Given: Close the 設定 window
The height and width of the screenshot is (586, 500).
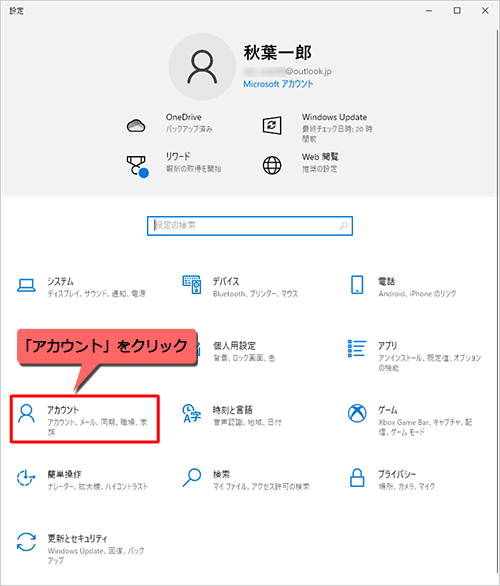Looking at the screenshot, I should pos(485,11).
